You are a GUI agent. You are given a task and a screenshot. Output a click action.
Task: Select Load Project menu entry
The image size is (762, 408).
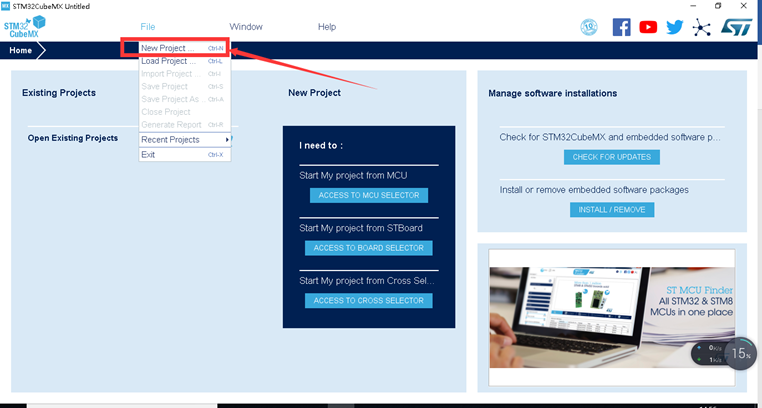point(185,61)
